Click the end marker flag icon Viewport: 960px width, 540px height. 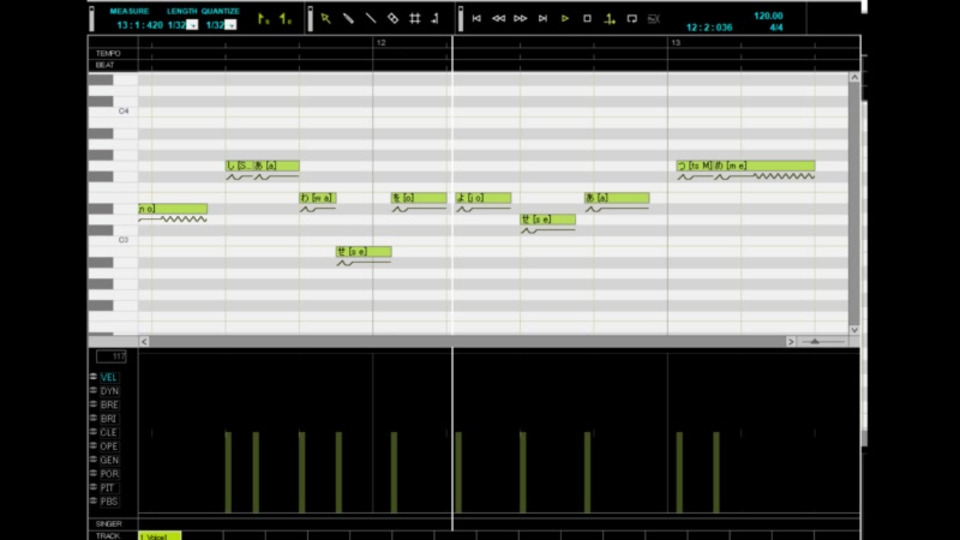(x=286, y=20)
